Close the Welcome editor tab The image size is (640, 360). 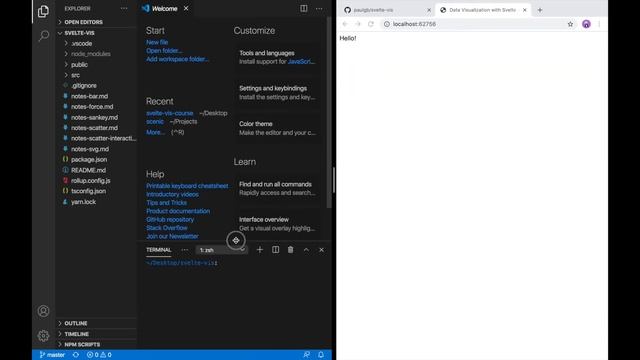[x=186, y=9]
